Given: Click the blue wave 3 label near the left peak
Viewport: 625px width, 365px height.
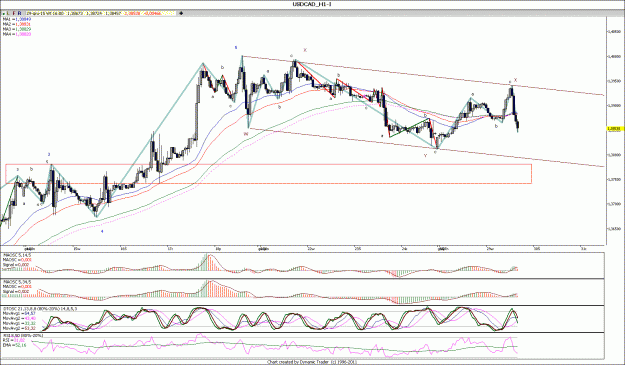Looking at the screenshot, I should click(49, 154).
